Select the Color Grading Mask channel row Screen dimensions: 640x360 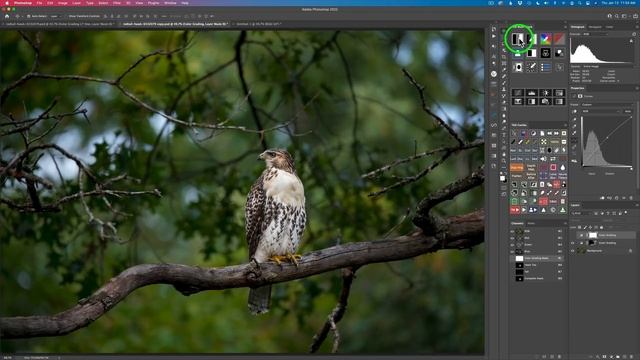tap(538, 258)
